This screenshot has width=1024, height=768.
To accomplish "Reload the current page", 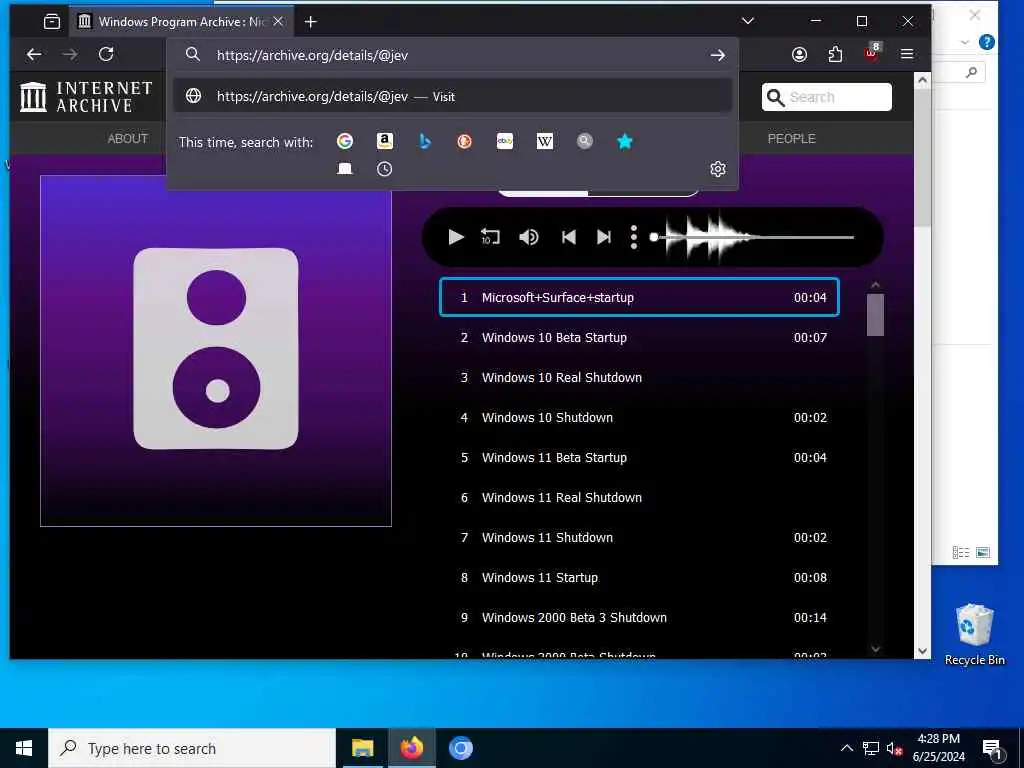I will pos(106,54).
